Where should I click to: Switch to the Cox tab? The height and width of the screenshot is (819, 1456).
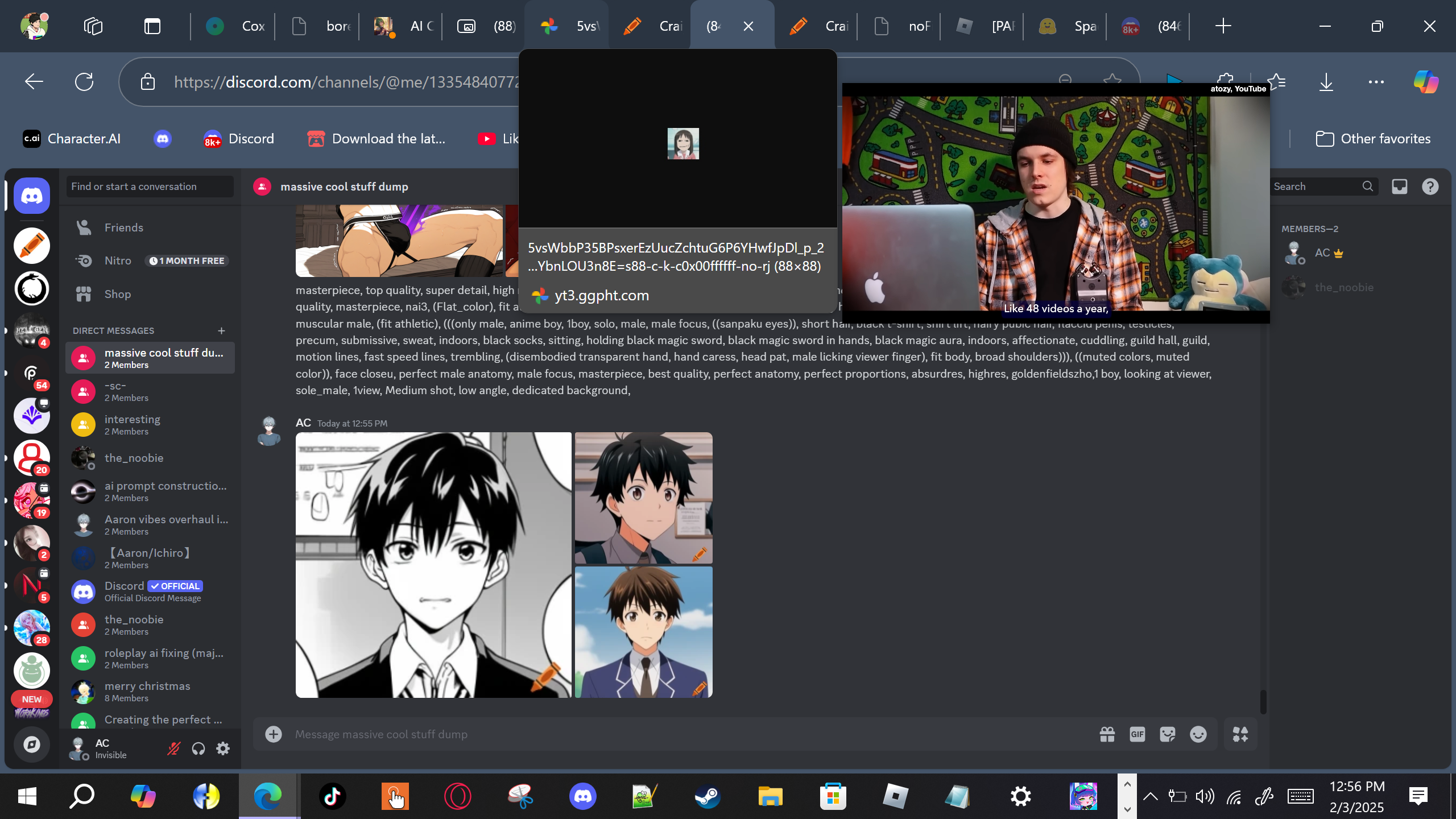(x=234, y=26)
